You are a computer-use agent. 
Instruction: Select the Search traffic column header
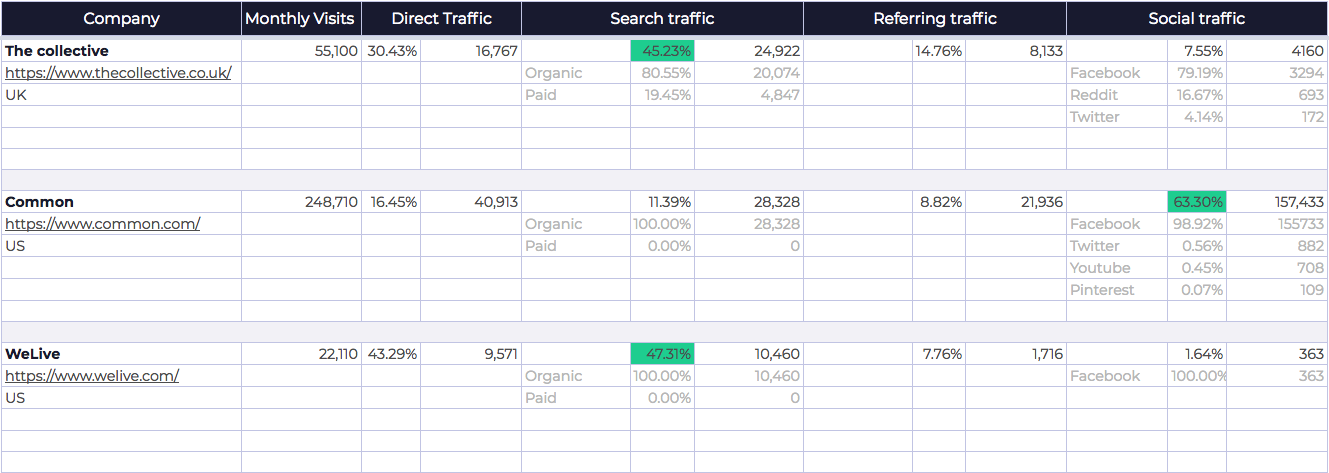point(662,19)
